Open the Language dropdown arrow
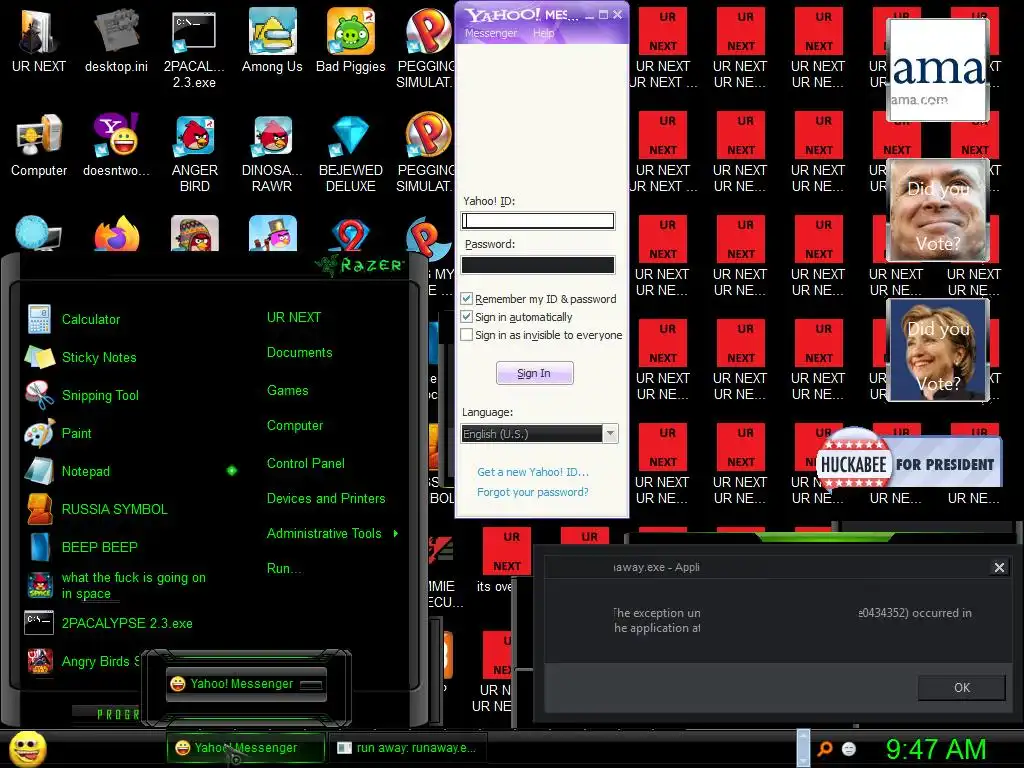 [x=610, y=434]
